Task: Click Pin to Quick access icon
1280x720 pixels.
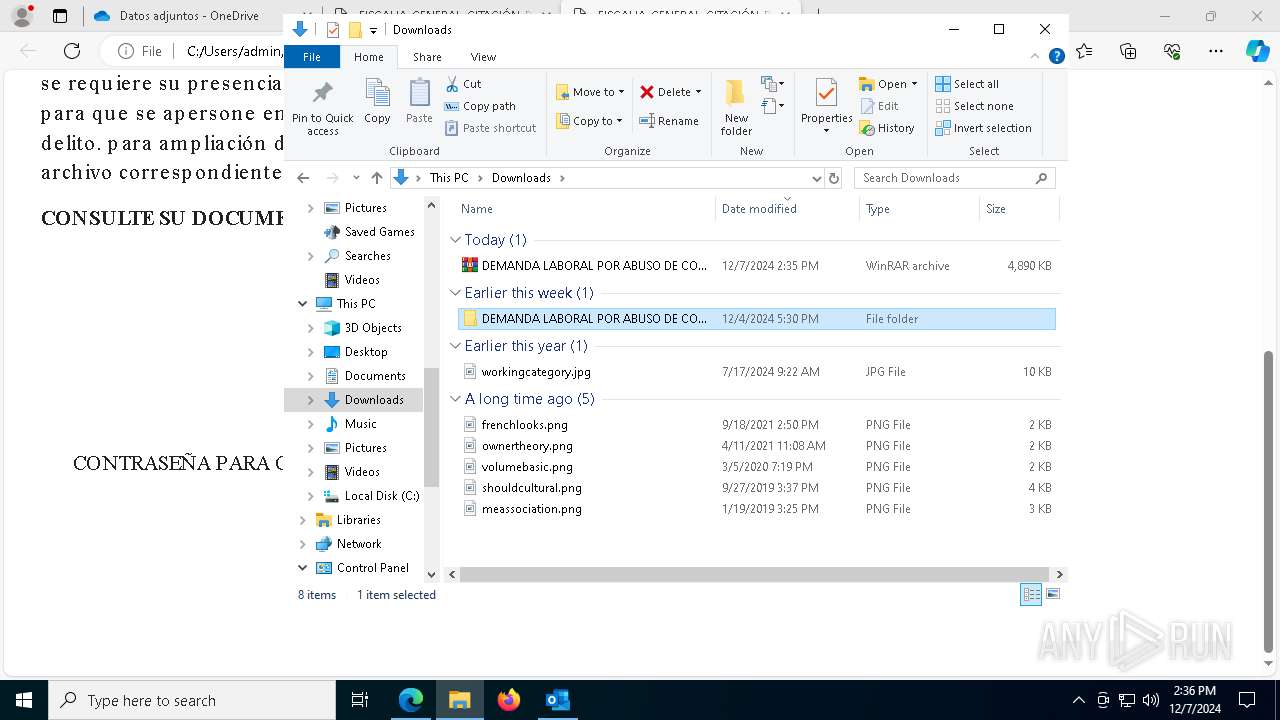Action: 322,108
